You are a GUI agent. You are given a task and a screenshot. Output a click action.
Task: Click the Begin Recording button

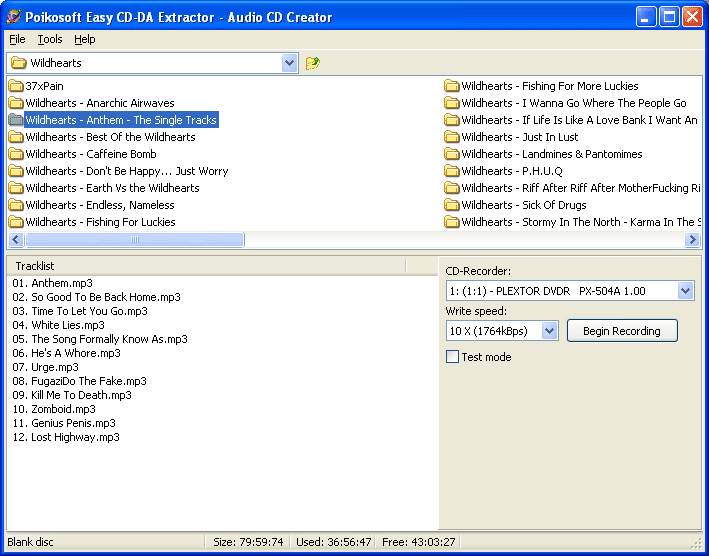point(621,331)
